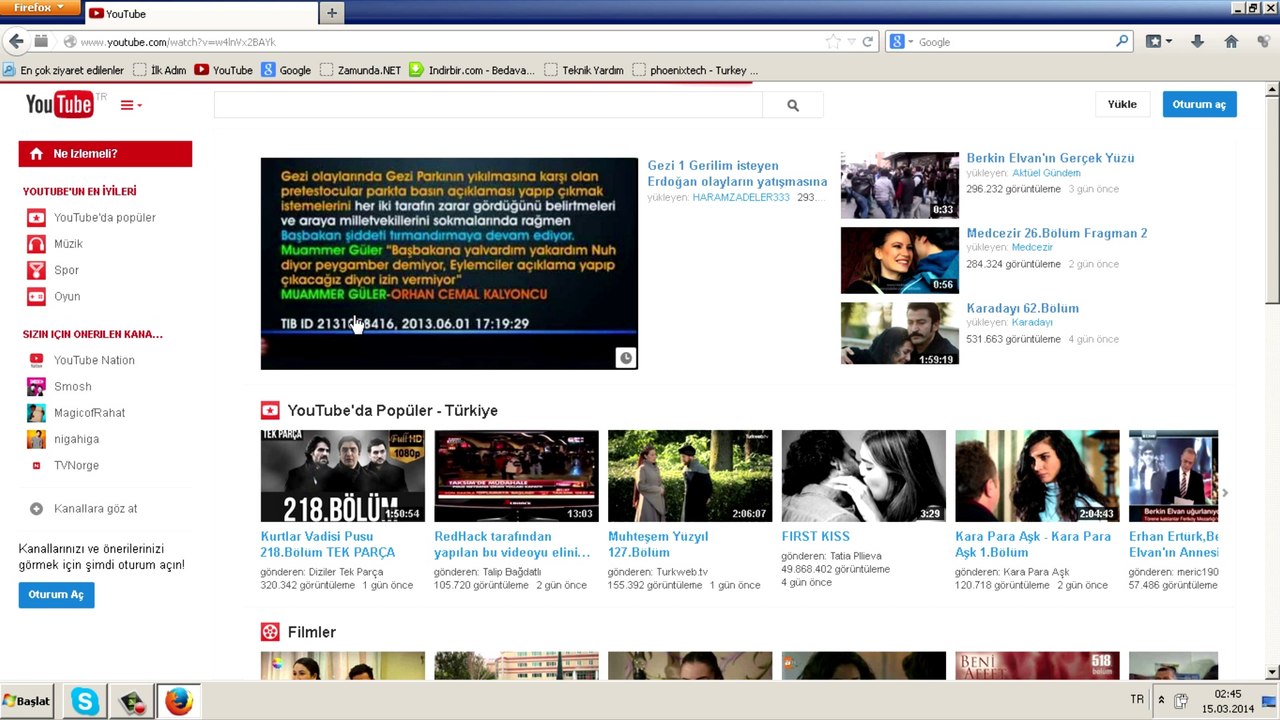Click the YouTube'da Popüler - Türkiye heading

click(392, 410)
